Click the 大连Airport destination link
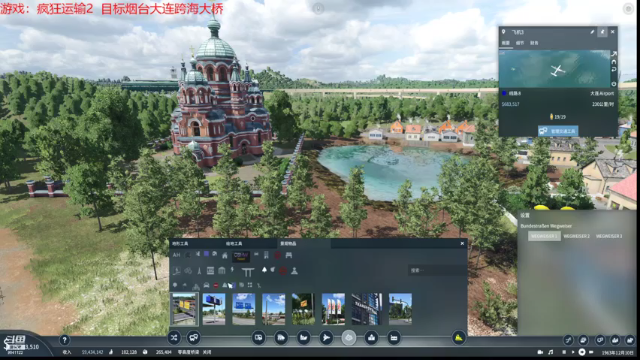Screen dimensions: 640x360 coord(602,93)
